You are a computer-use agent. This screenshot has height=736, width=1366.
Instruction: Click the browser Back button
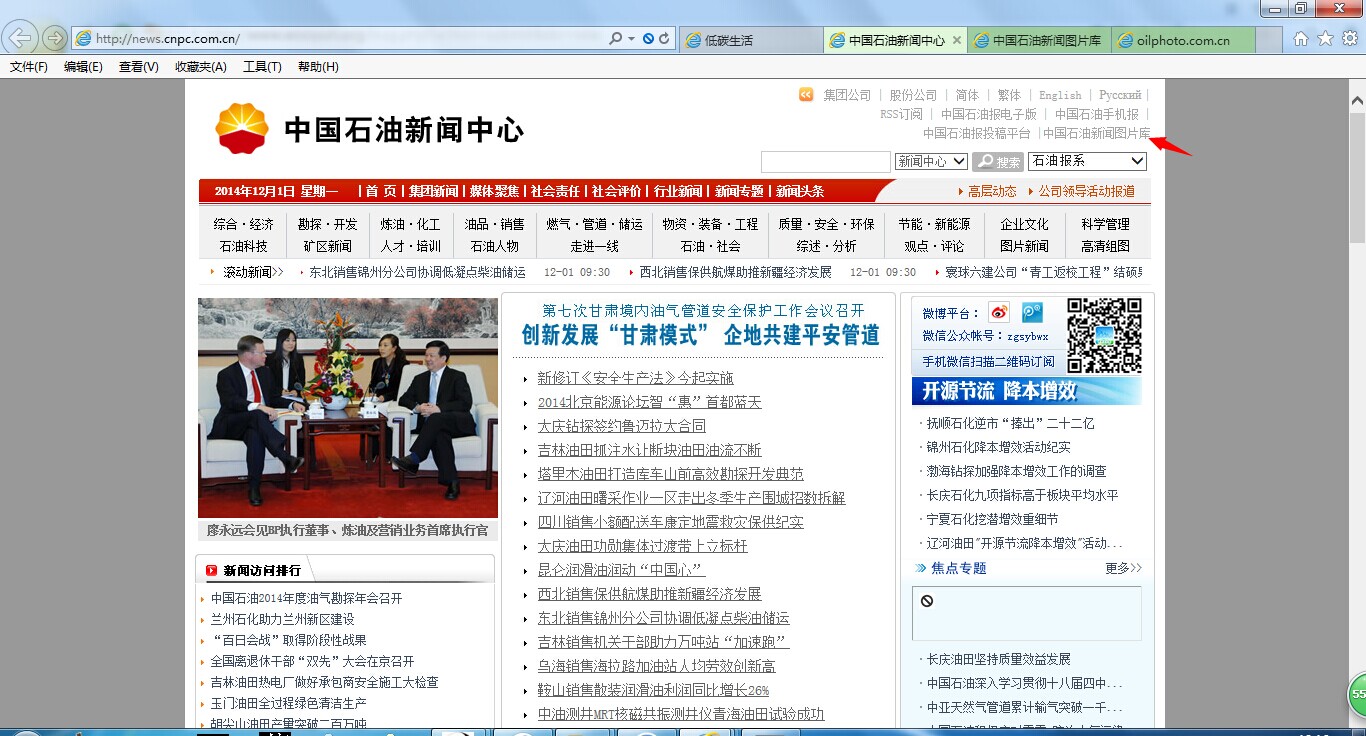click(x=21, y=39)
